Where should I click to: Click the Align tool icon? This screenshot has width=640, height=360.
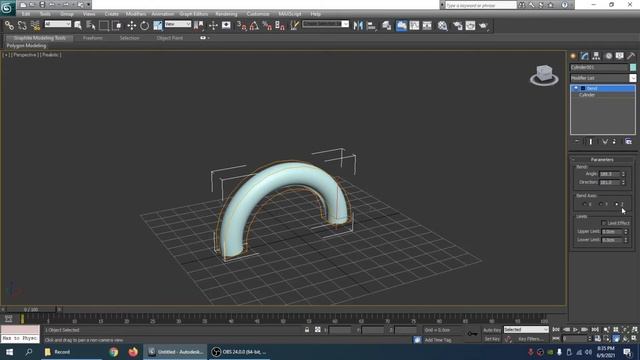pyautogui.click(x=371, y=26)
